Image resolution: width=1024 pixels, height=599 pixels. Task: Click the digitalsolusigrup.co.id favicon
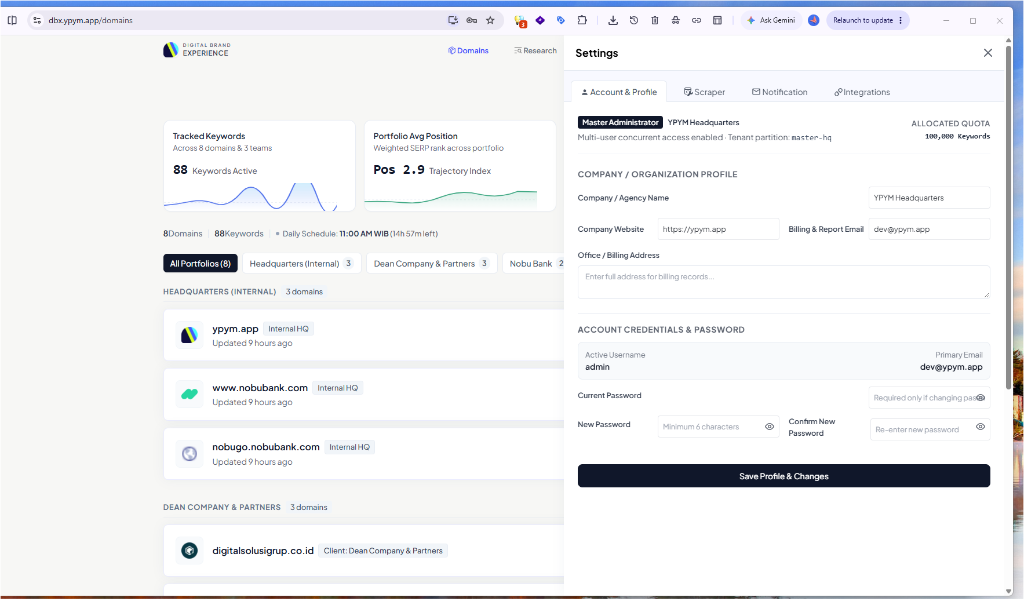pos(189,551)
